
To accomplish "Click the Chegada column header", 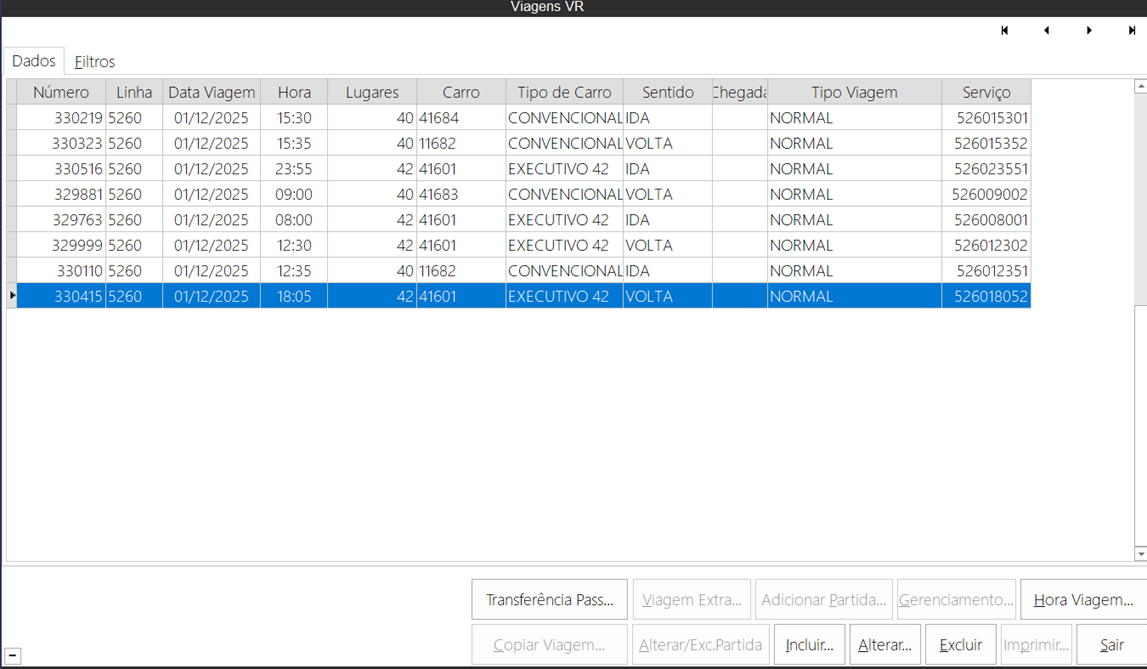I will [740, 92].
